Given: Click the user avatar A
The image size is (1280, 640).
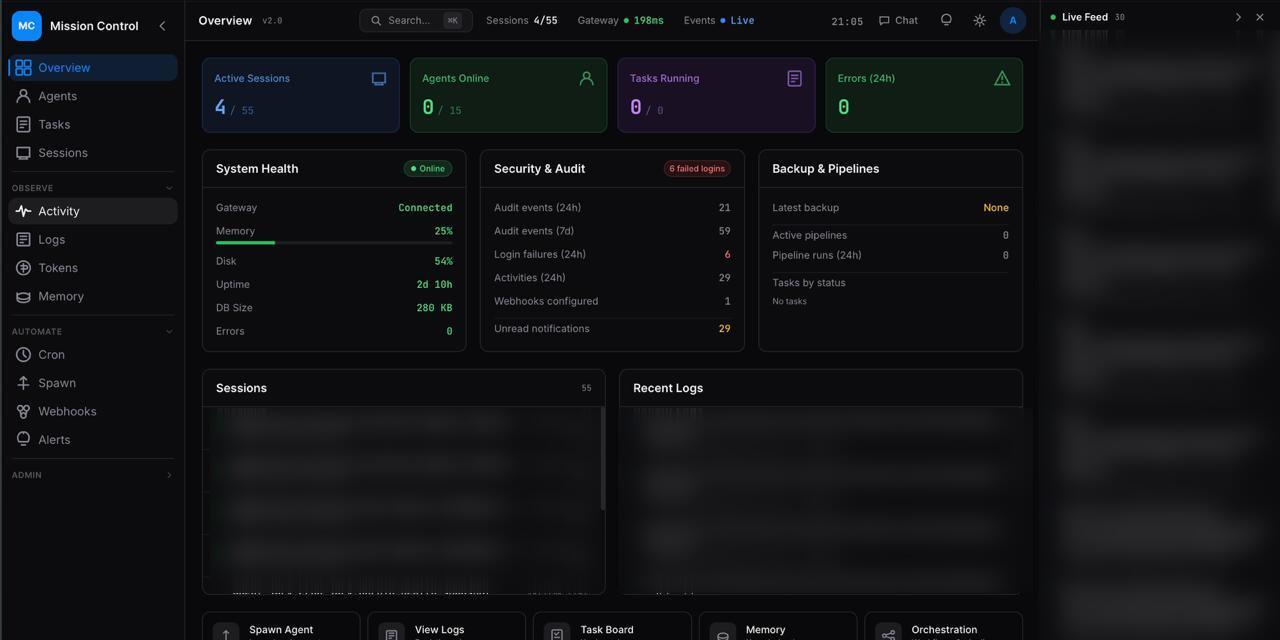Looking at the screenshot, I should (x=1012, y=20).
